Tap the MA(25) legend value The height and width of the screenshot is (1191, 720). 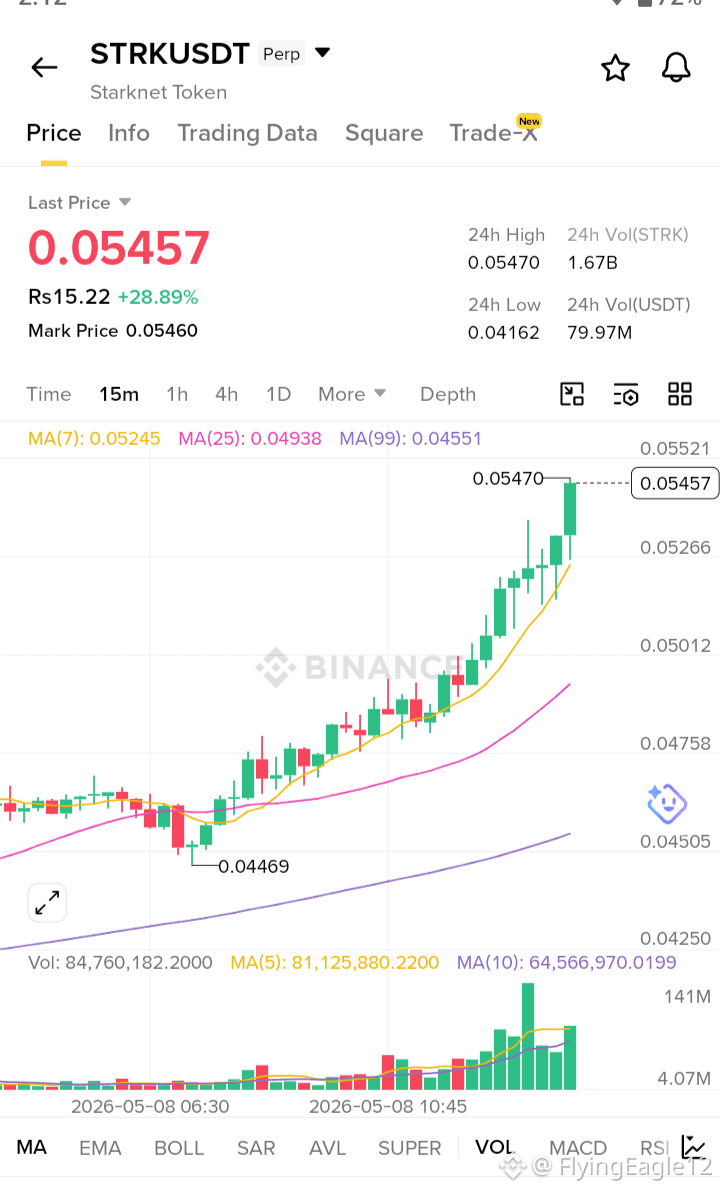pos(250,438)
